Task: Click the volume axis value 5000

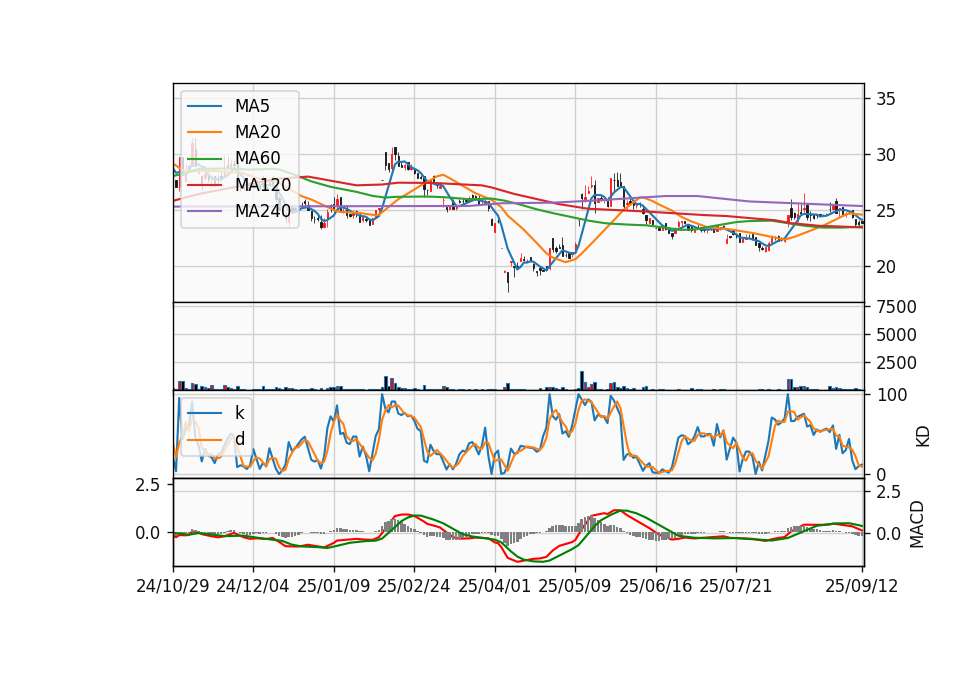Action: [896, 335]
